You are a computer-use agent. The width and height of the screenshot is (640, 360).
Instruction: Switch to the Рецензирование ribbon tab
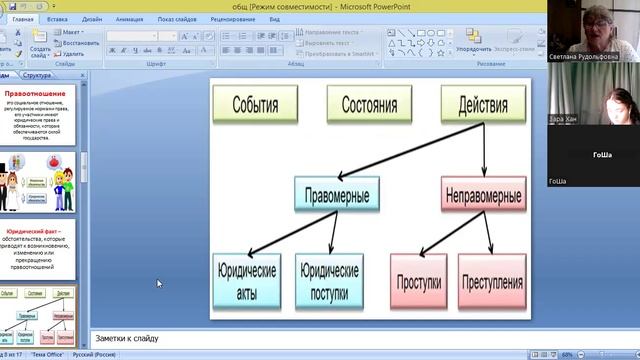(x=233, y=19)
